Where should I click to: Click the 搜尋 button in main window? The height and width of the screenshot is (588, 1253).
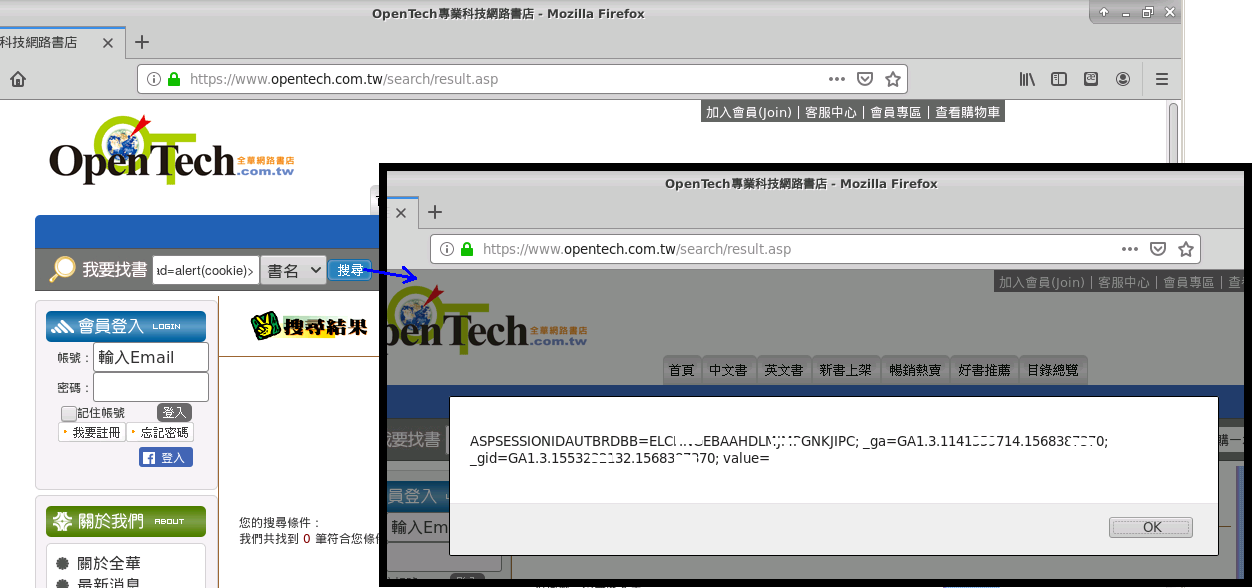(x=350, y=270)
